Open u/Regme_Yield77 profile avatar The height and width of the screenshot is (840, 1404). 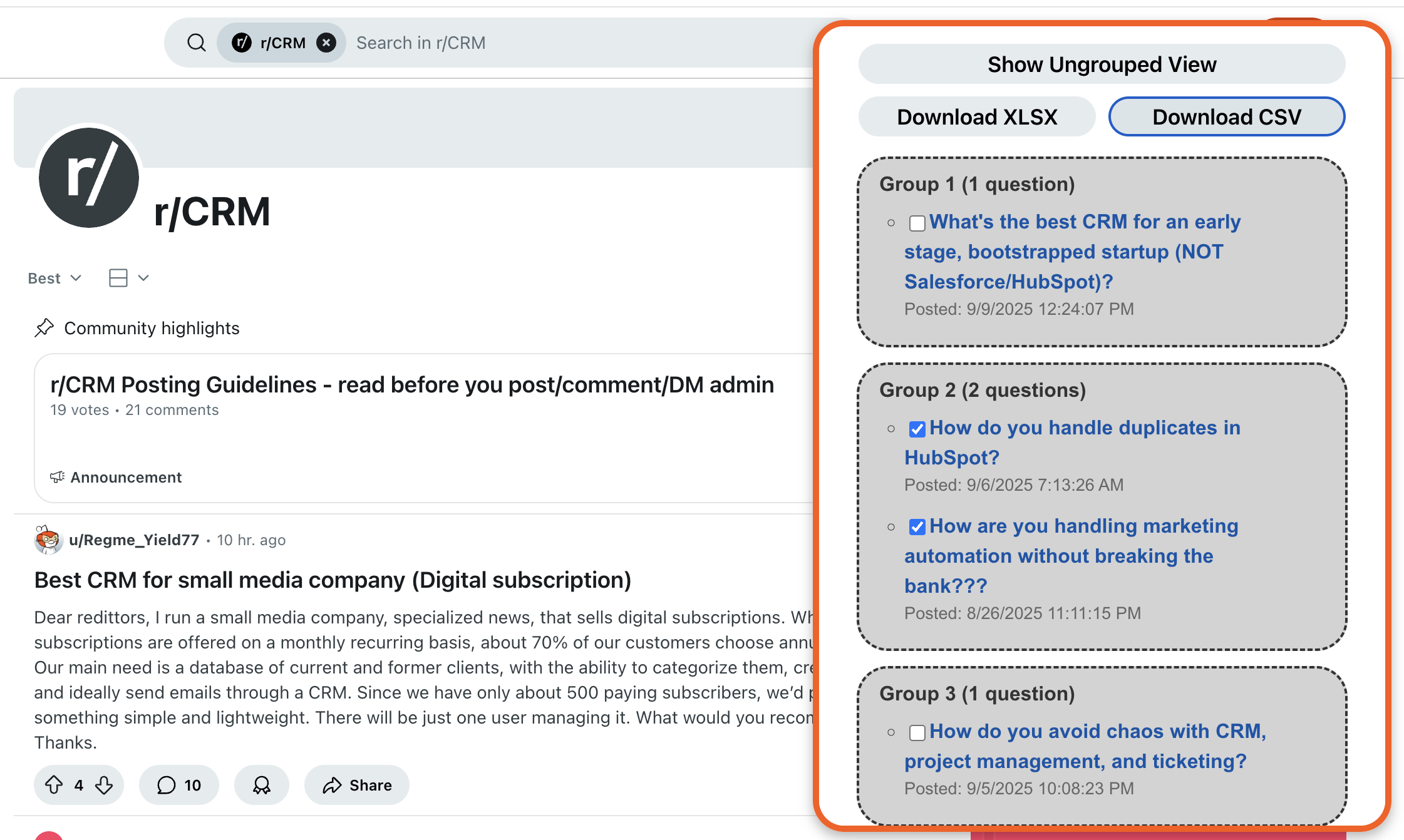(x=48, y=540)
